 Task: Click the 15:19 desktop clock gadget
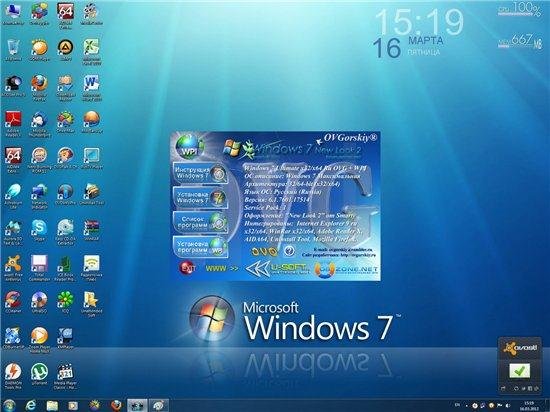pos(419,22)
